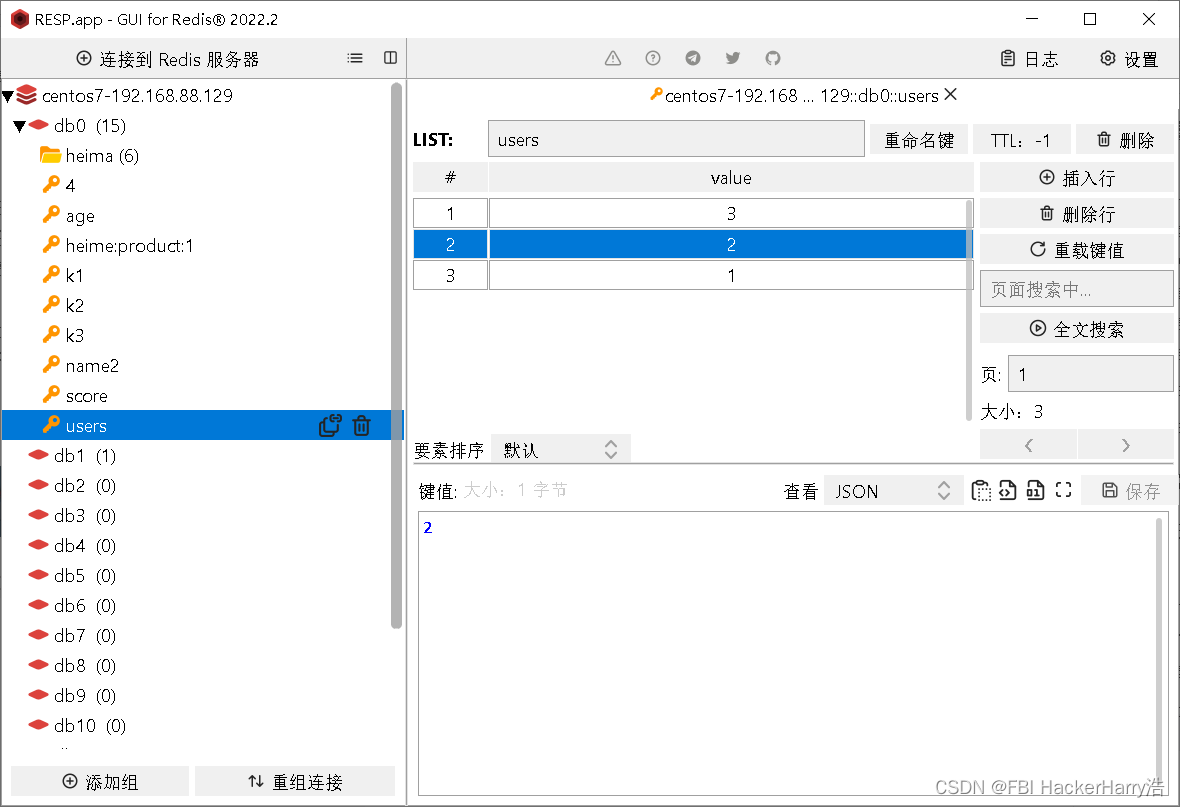Screen dimensions: 1180x807
Task: Click the copy key icon beside users
Action: (329, 425)
